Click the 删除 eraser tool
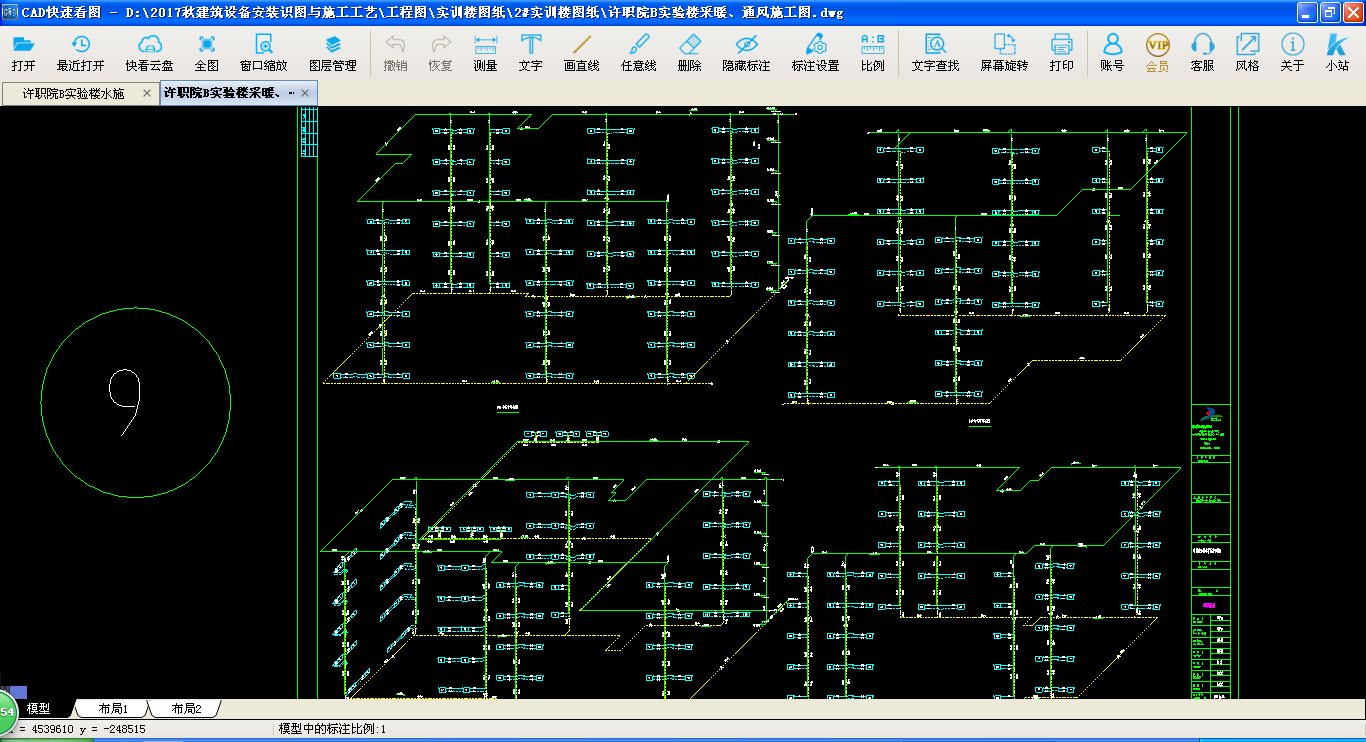Viewport: 1366px width, 742px height. click(x=689, y=45)
